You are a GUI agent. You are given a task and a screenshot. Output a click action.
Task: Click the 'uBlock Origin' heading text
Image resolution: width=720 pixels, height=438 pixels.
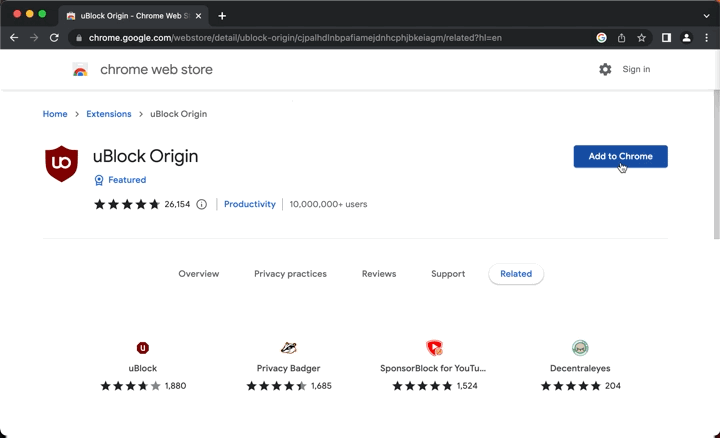click(x=146, y=157)
